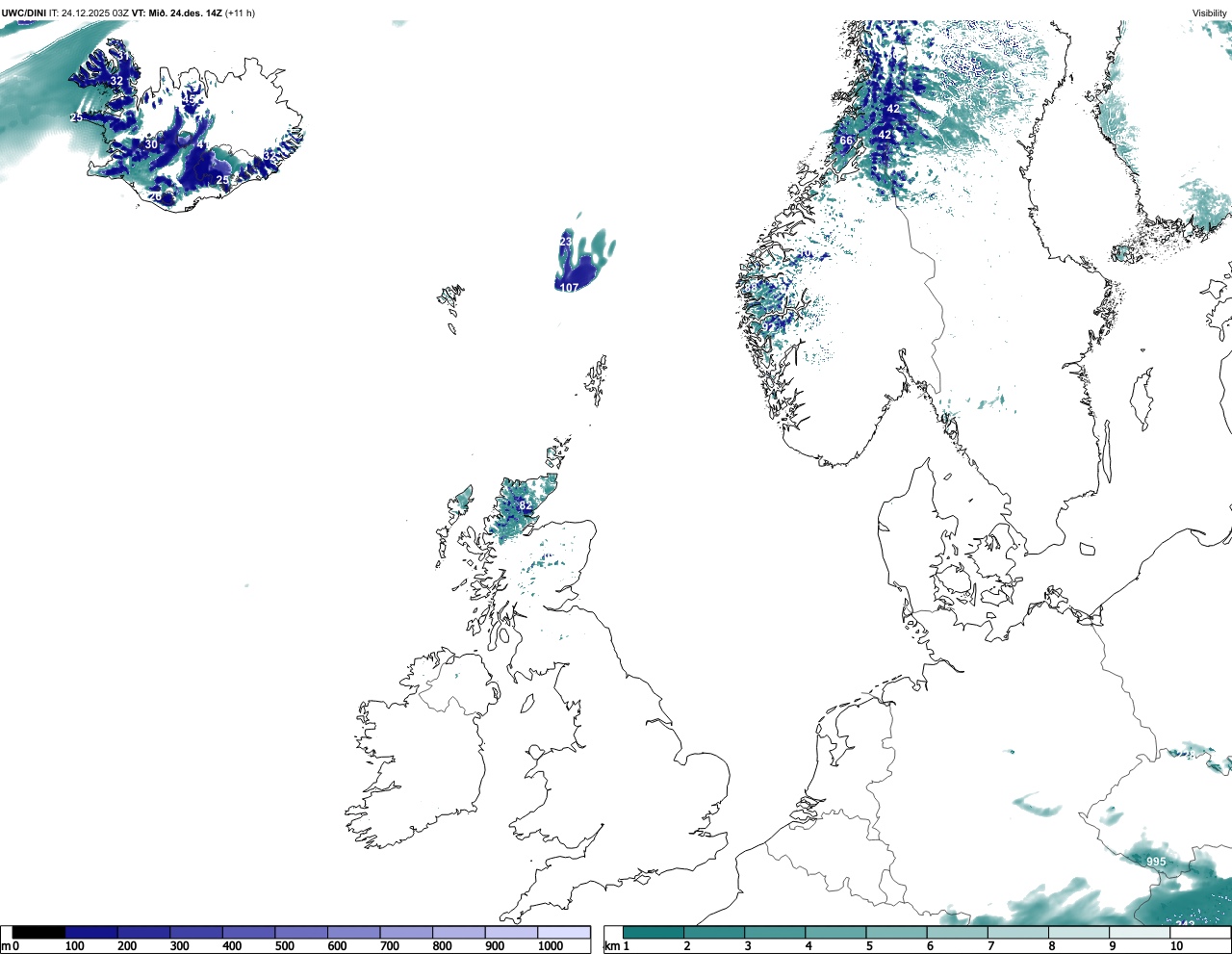The width and height of the screenshot is (1232, 954).
Task: Click the 200–300 m legend swatch
Action: click(x=143, y=932)
